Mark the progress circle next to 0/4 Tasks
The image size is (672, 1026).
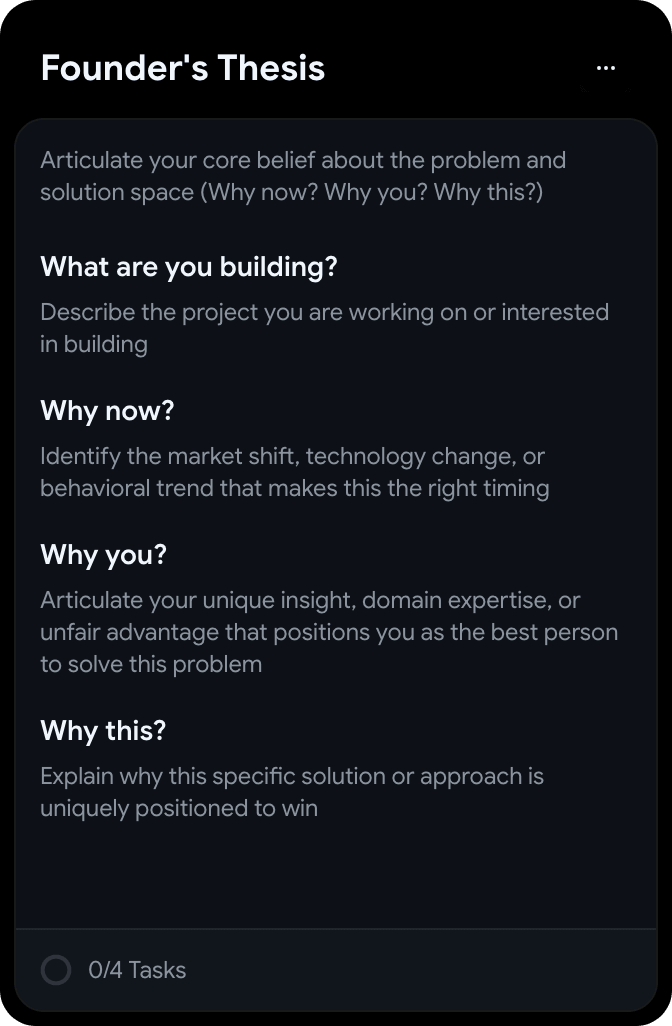(x=56, y=969)
